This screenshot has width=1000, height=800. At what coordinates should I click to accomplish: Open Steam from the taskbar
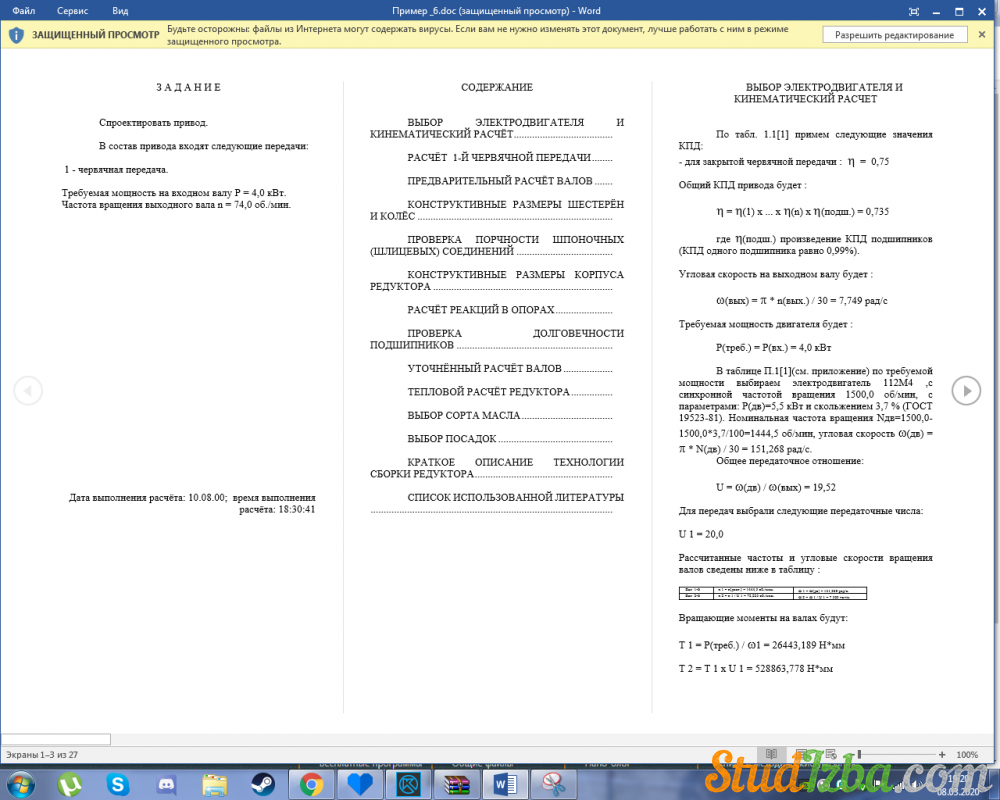pyautogui.click(x=263, y=784)
